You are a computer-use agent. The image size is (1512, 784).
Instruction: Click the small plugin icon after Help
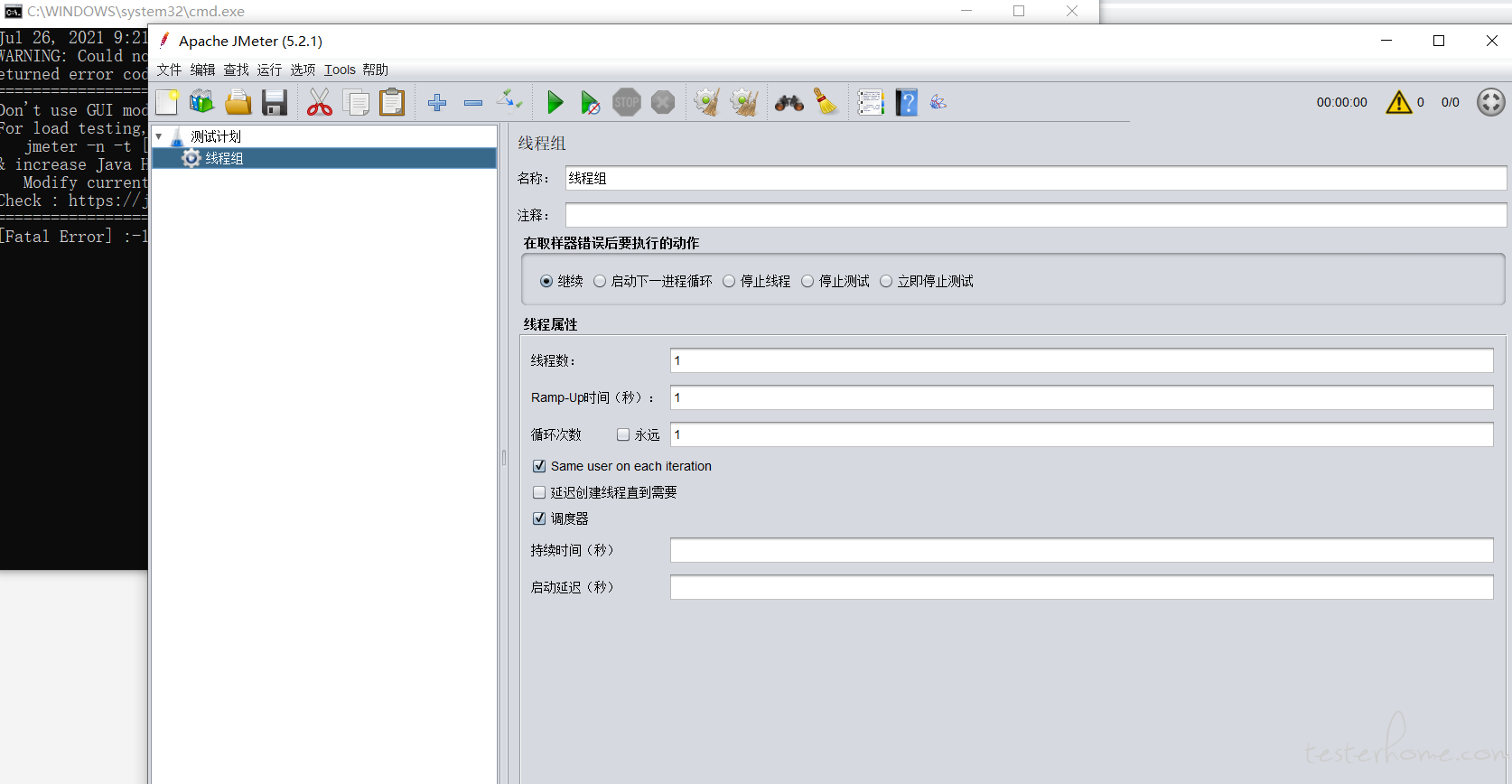click(938, 102)
